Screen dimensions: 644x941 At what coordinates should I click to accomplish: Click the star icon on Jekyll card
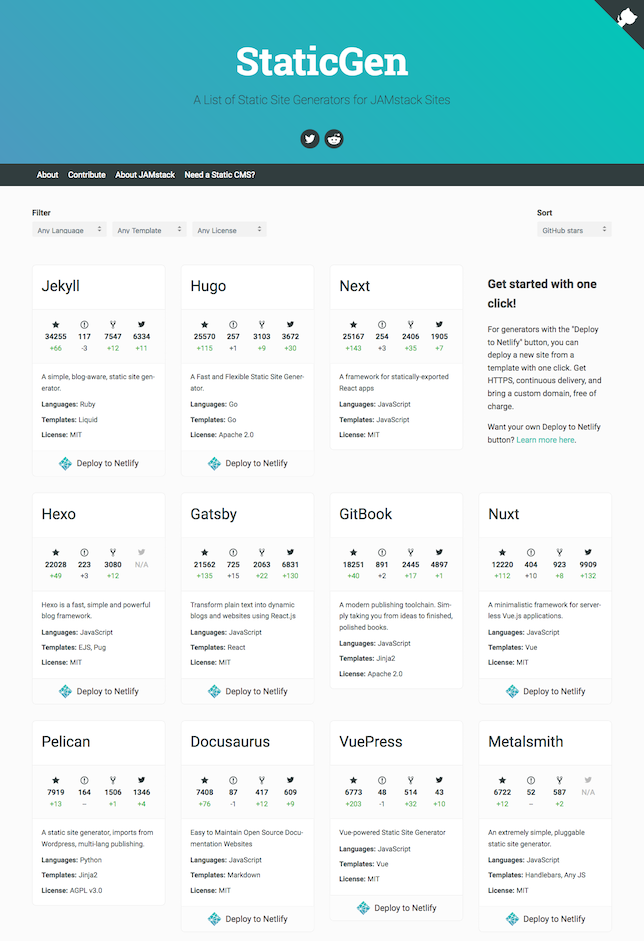click(56, 325)
